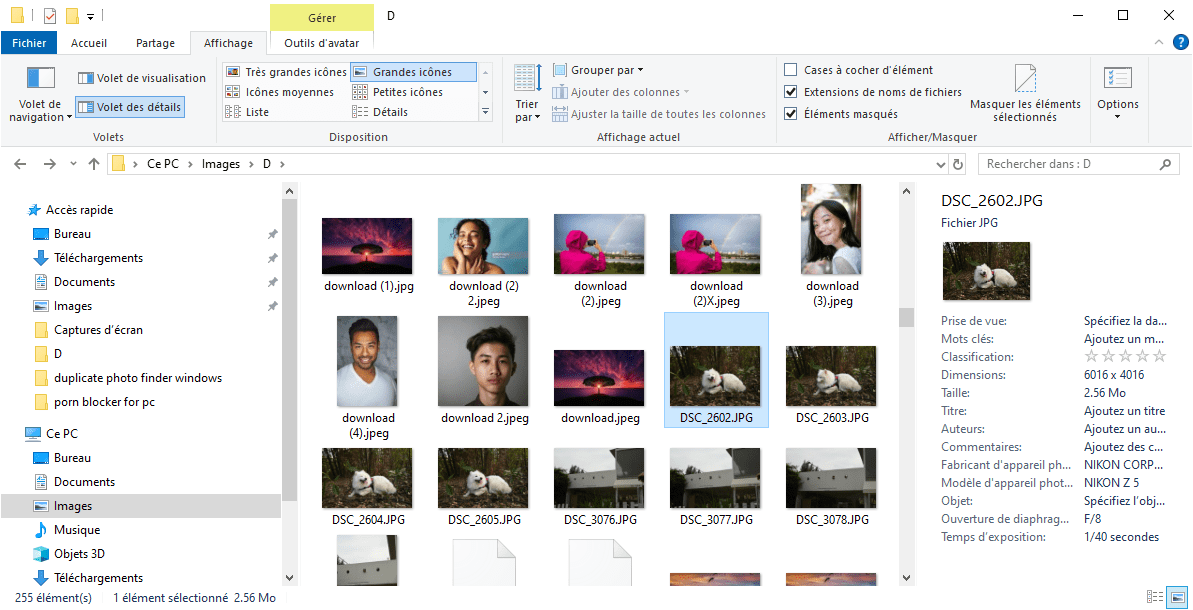Select Liste layout
This screenshot has height=610, width=1193.
tap(247, 112)
